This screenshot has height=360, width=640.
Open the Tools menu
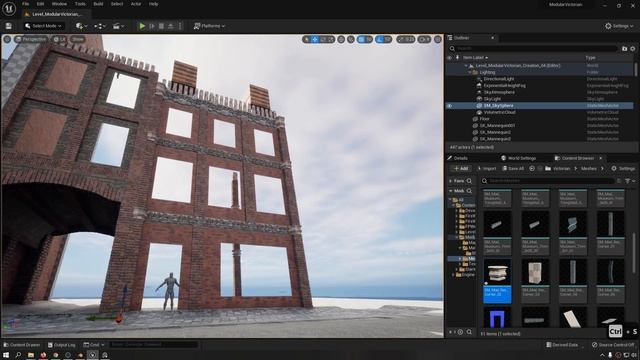(80, 4)
